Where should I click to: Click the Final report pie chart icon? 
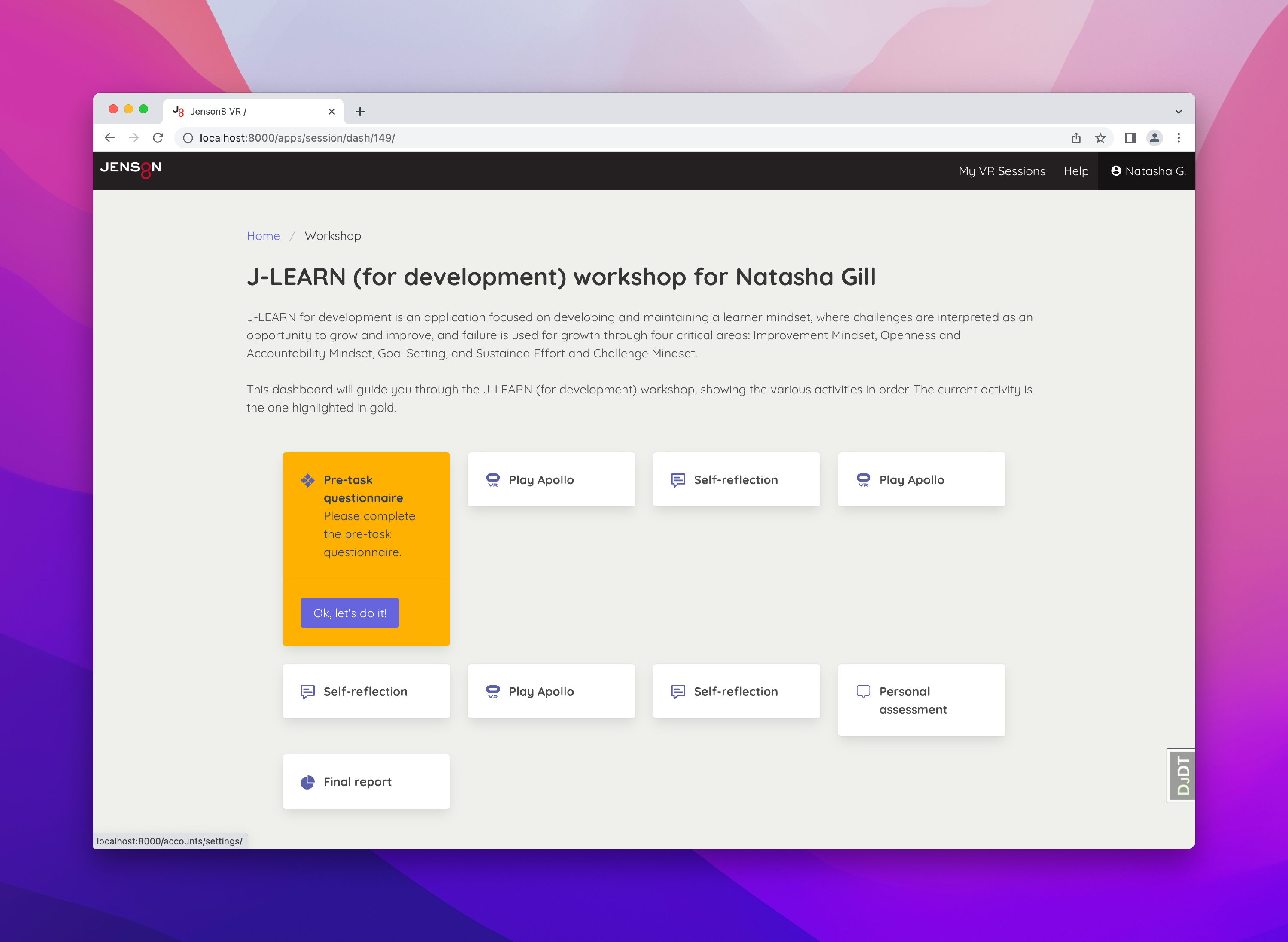point(308,782)
